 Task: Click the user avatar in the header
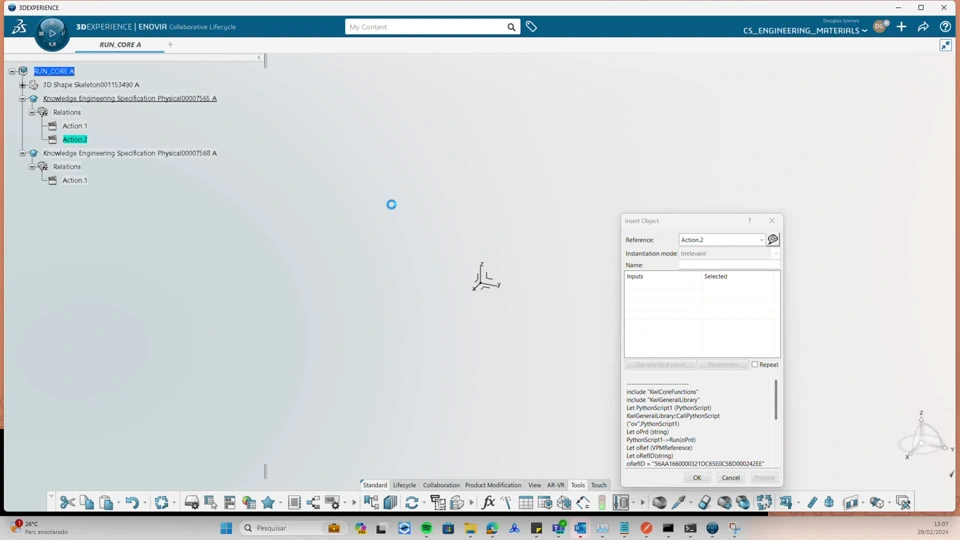coord(880,27)
